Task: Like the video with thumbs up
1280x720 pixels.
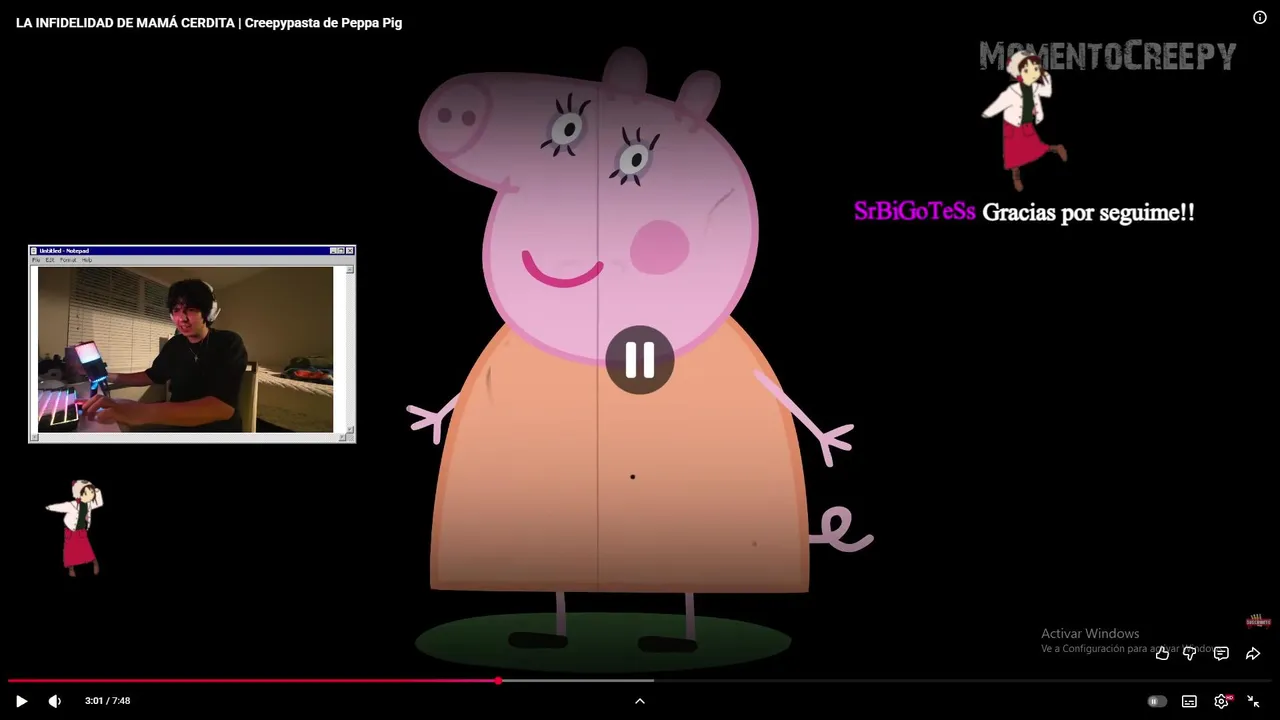Action: pos(1162,654)
